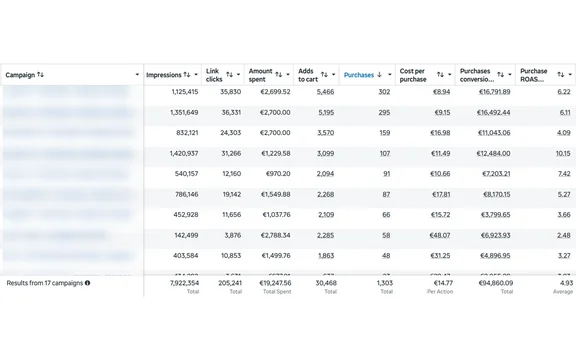The image size is (576, 360).
Task: Select the 24,303 link clicks cell
Action: coord(230,133)
